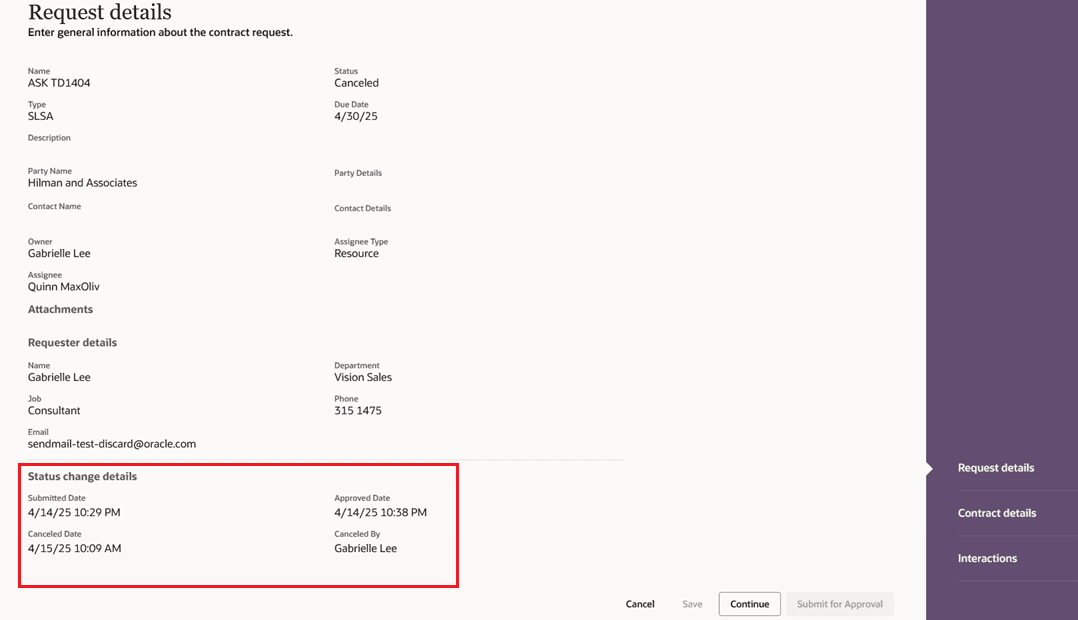Screen dimensions: 1078x620
Task: Switch to the Contract details tab
Action: click(x=996, y=513)
